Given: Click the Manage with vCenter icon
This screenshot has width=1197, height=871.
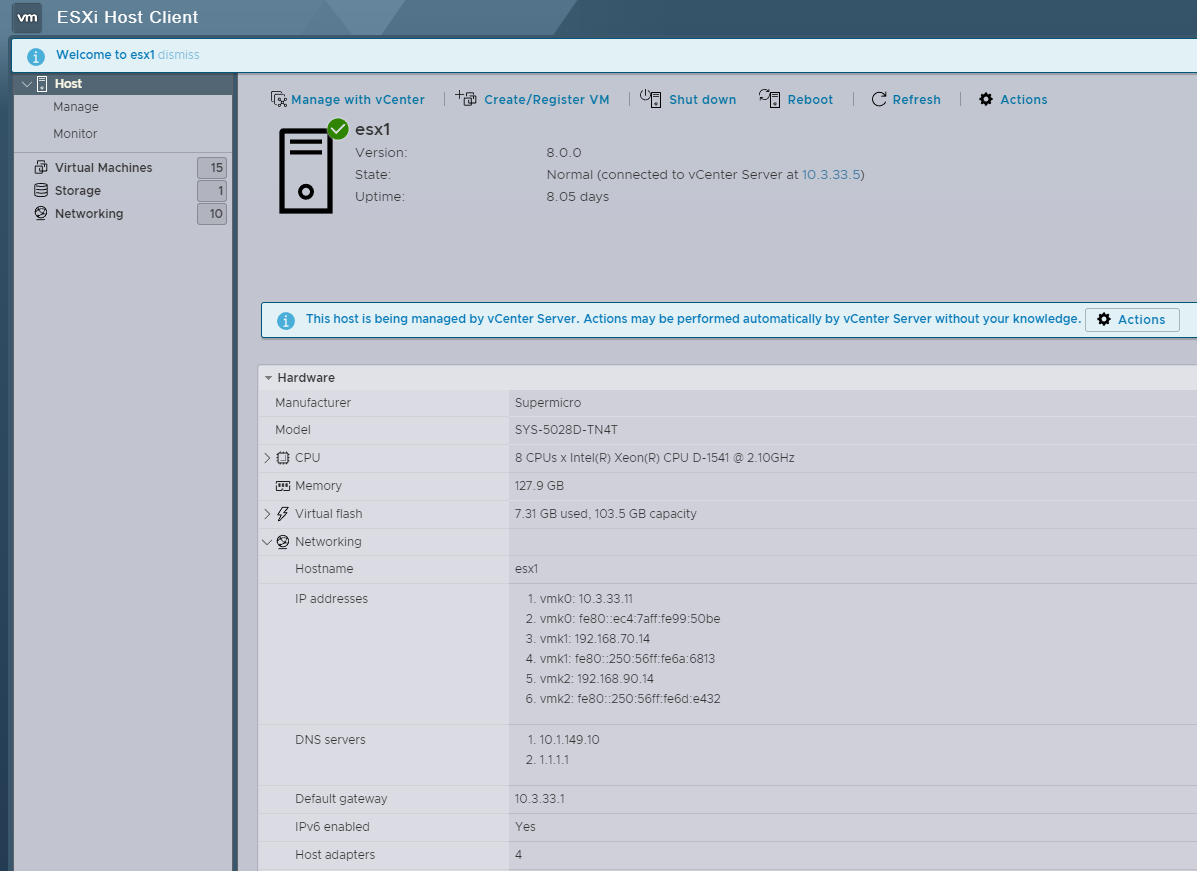Looking at the screenshot, I should (279, 99).
